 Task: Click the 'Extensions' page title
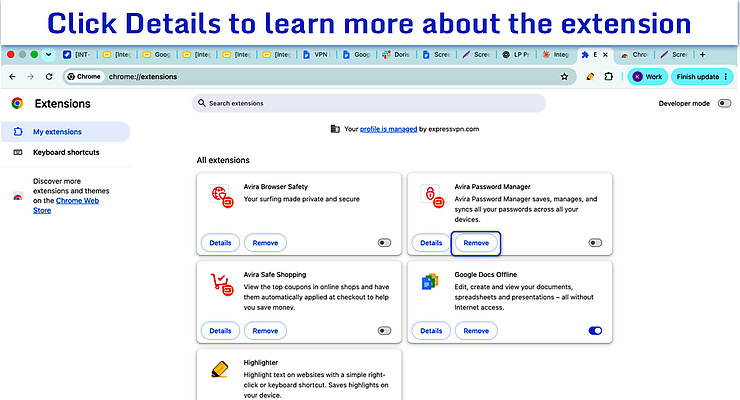[x=62, y=103]
